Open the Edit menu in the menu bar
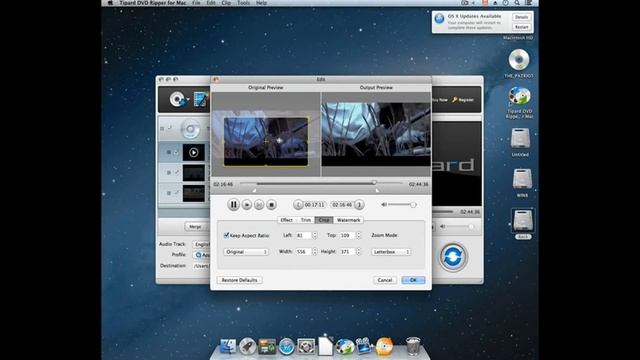This screenshot has height=360, width=640. coord(211,3)
